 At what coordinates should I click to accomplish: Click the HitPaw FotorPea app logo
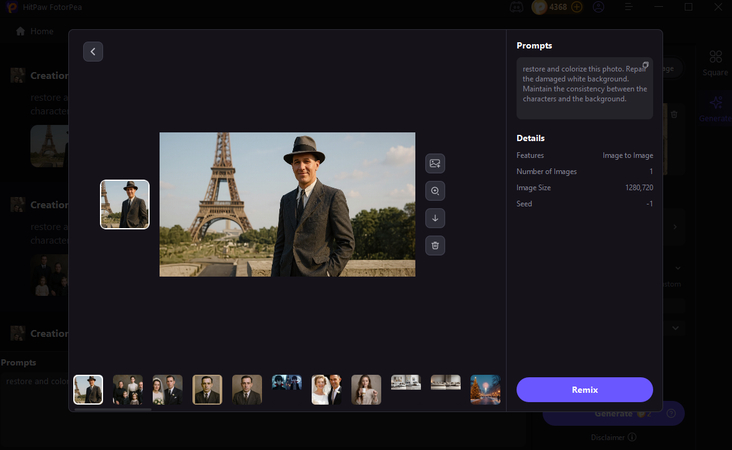point(12,7)
